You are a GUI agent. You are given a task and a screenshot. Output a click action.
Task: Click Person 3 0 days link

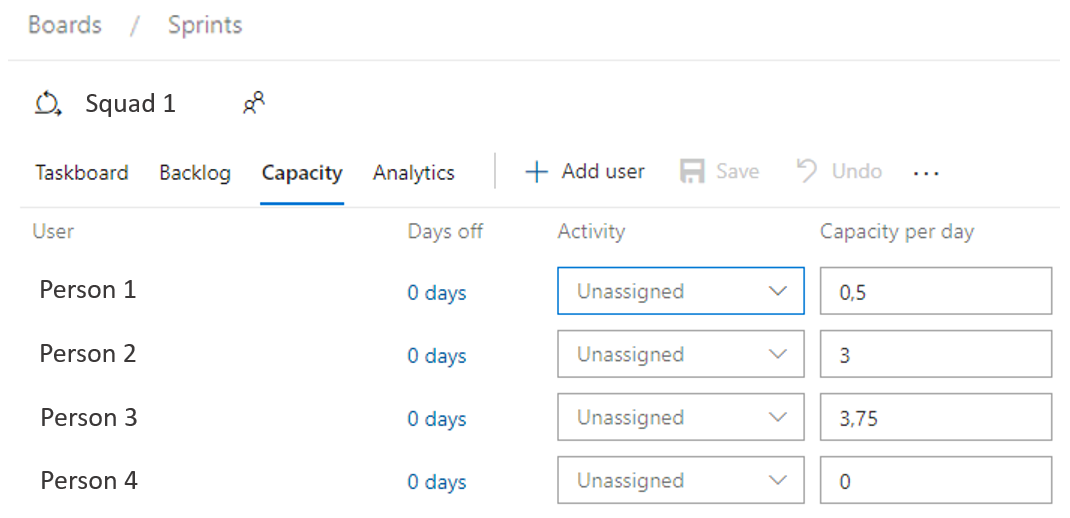tap(437, 418)
